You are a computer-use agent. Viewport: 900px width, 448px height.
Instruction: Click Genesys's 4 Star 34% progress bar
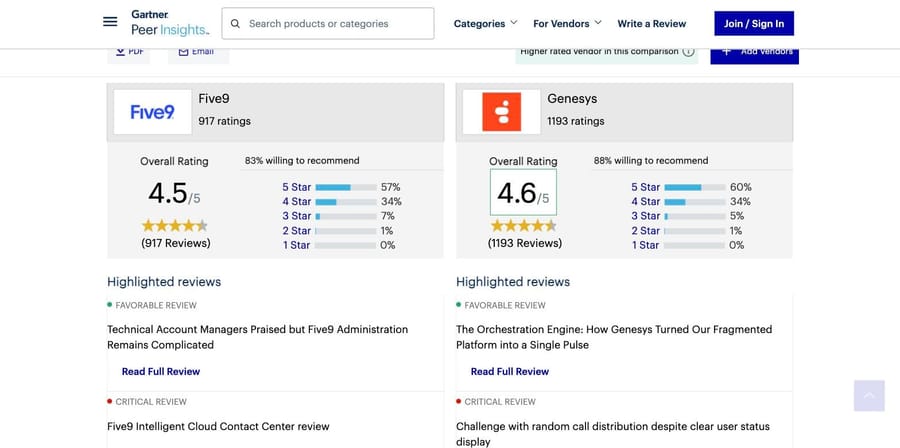pos(695,202)
